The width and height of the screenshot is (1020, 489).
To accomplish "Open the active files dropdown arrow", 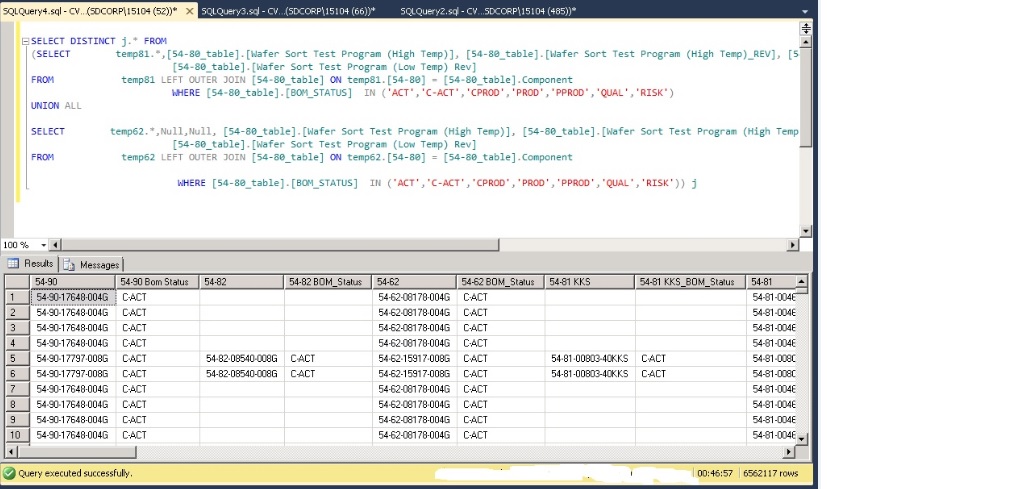I will (805, 12).
